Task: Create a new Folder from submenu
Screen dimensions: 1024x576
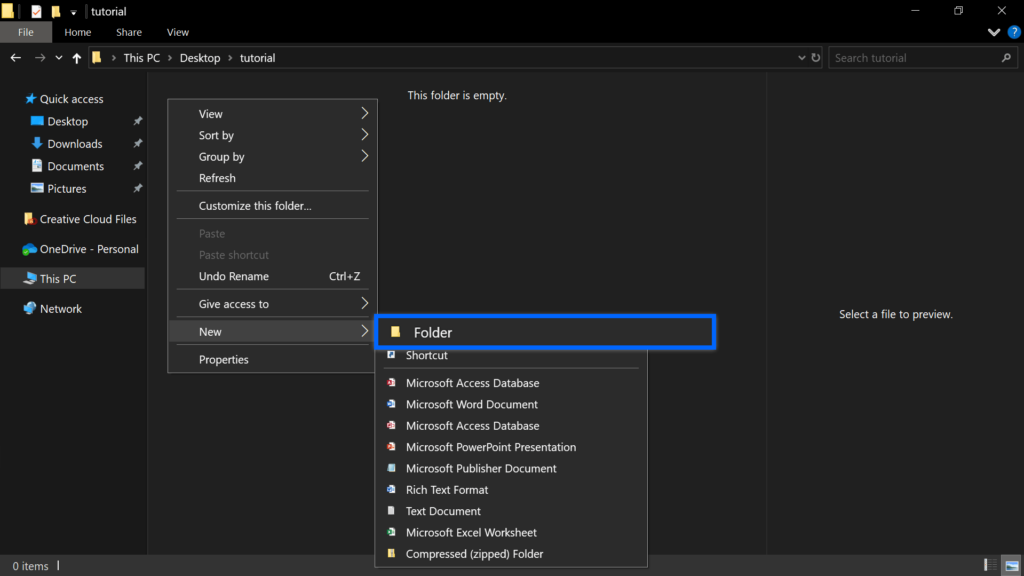Action: [545, 332]
